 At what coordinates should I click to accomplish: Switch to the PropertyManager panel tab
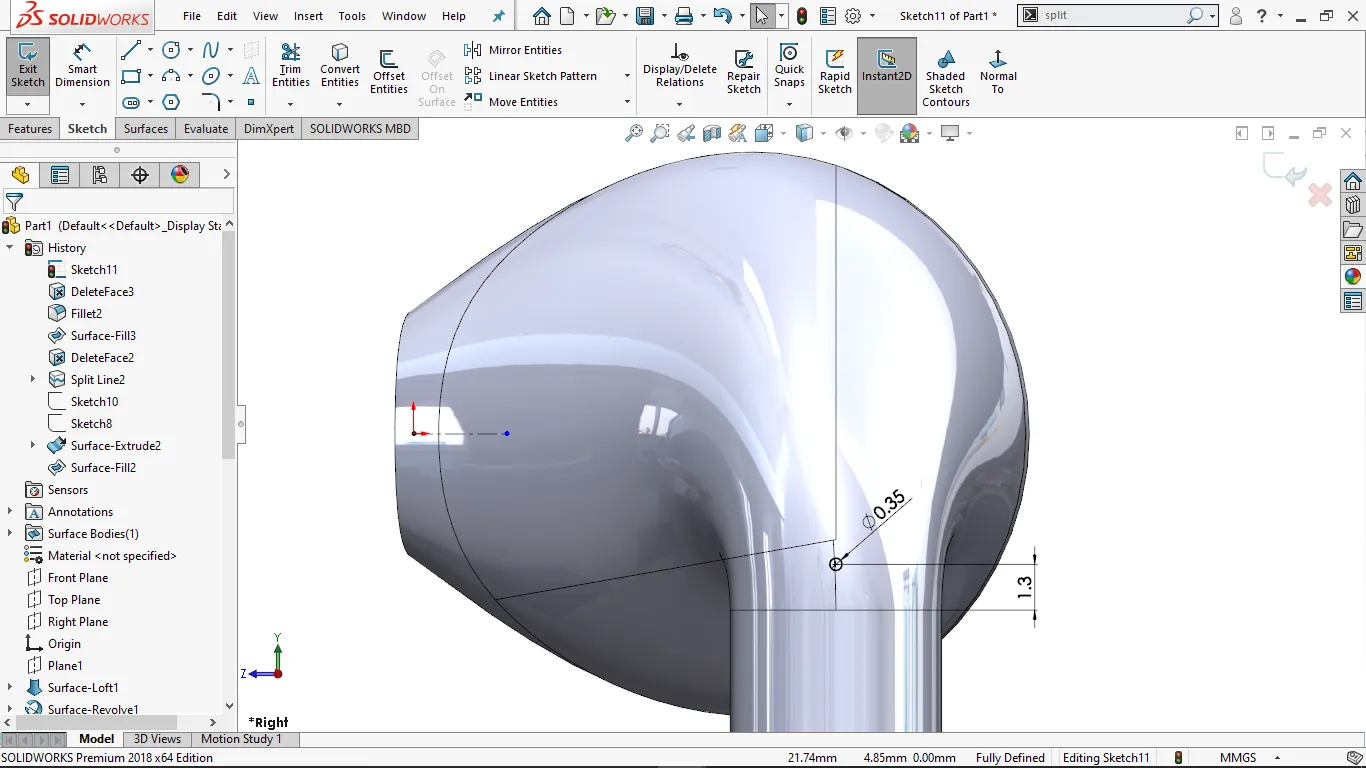(60, 175)
